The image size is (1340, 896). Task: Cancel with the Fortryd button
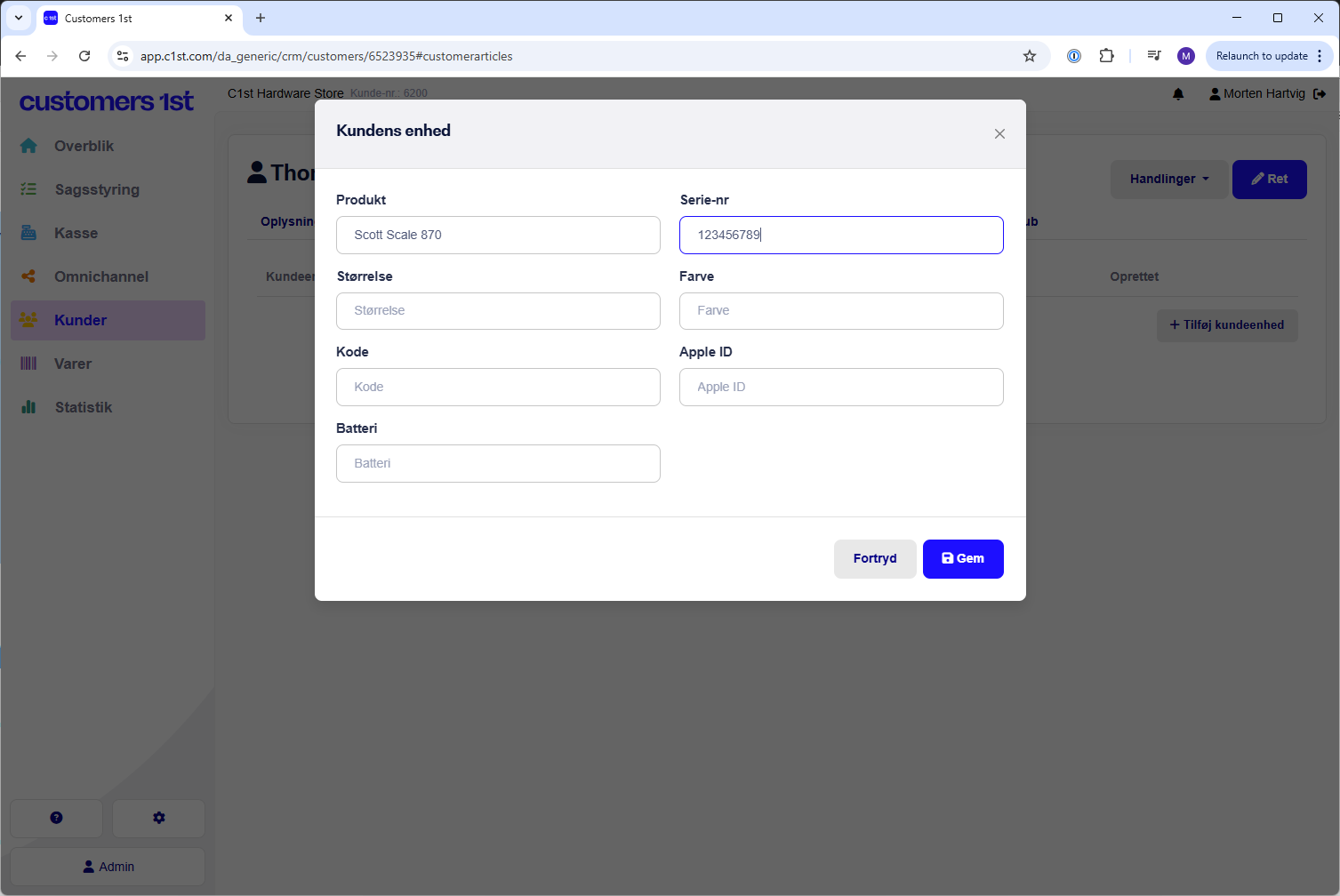click(875, 559)
